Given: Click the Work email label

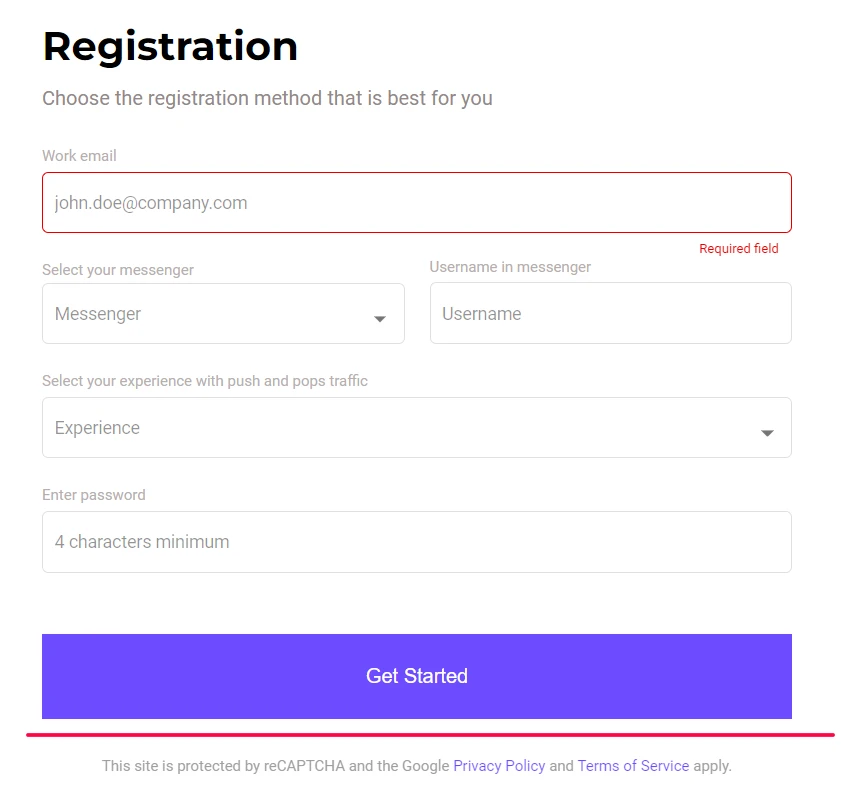Looking at the screenshot, I should tap(79, 156).
